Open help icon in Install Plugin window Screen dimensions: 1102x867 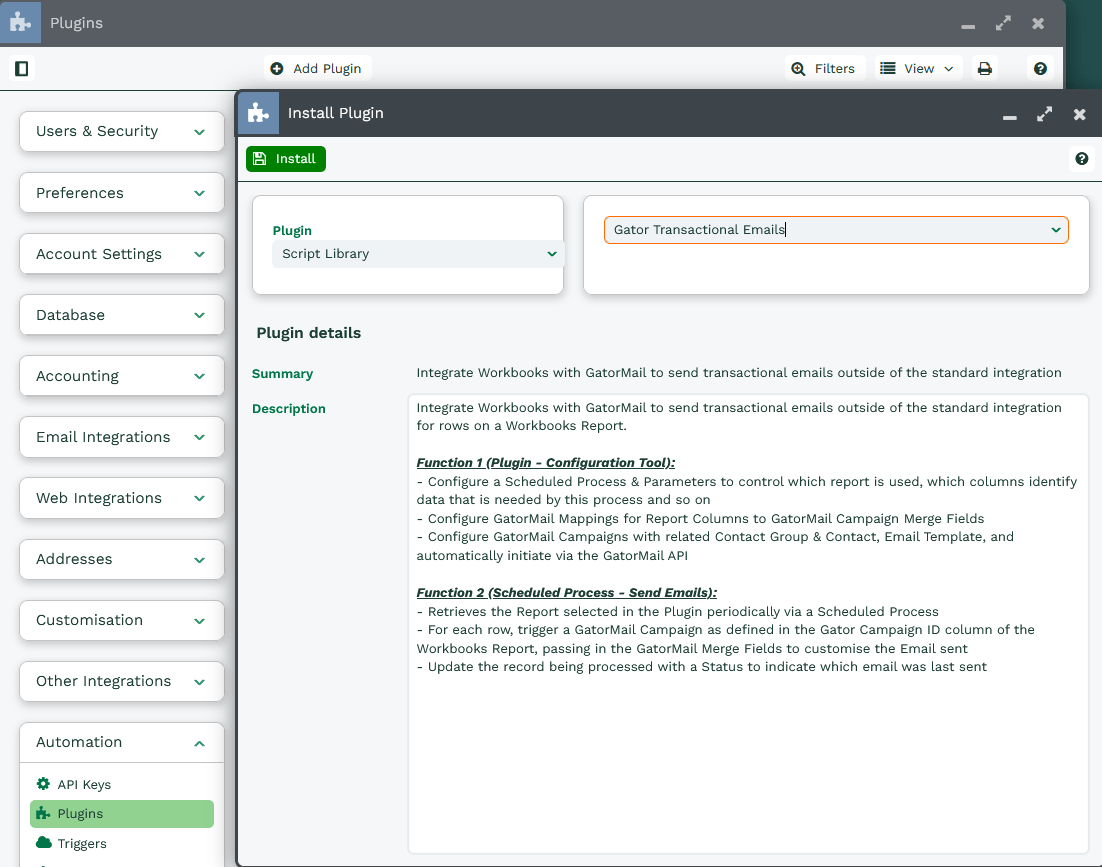1082,159
